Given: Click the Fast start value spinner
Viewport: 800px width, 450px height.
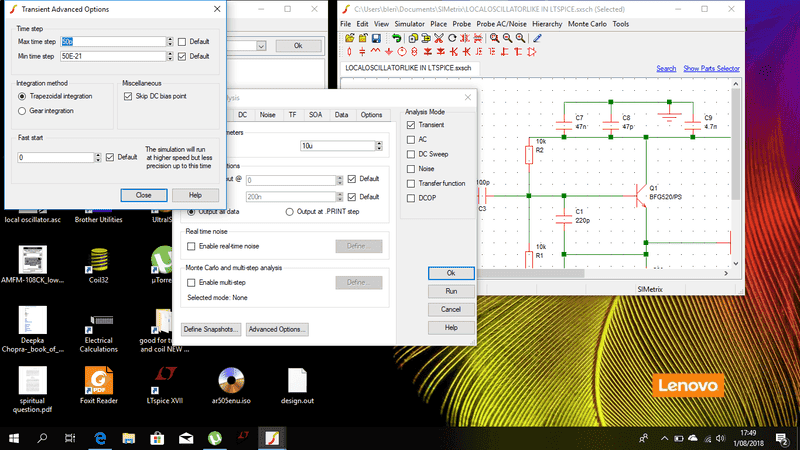Looking at the screenshot, I should pos(98,158).
